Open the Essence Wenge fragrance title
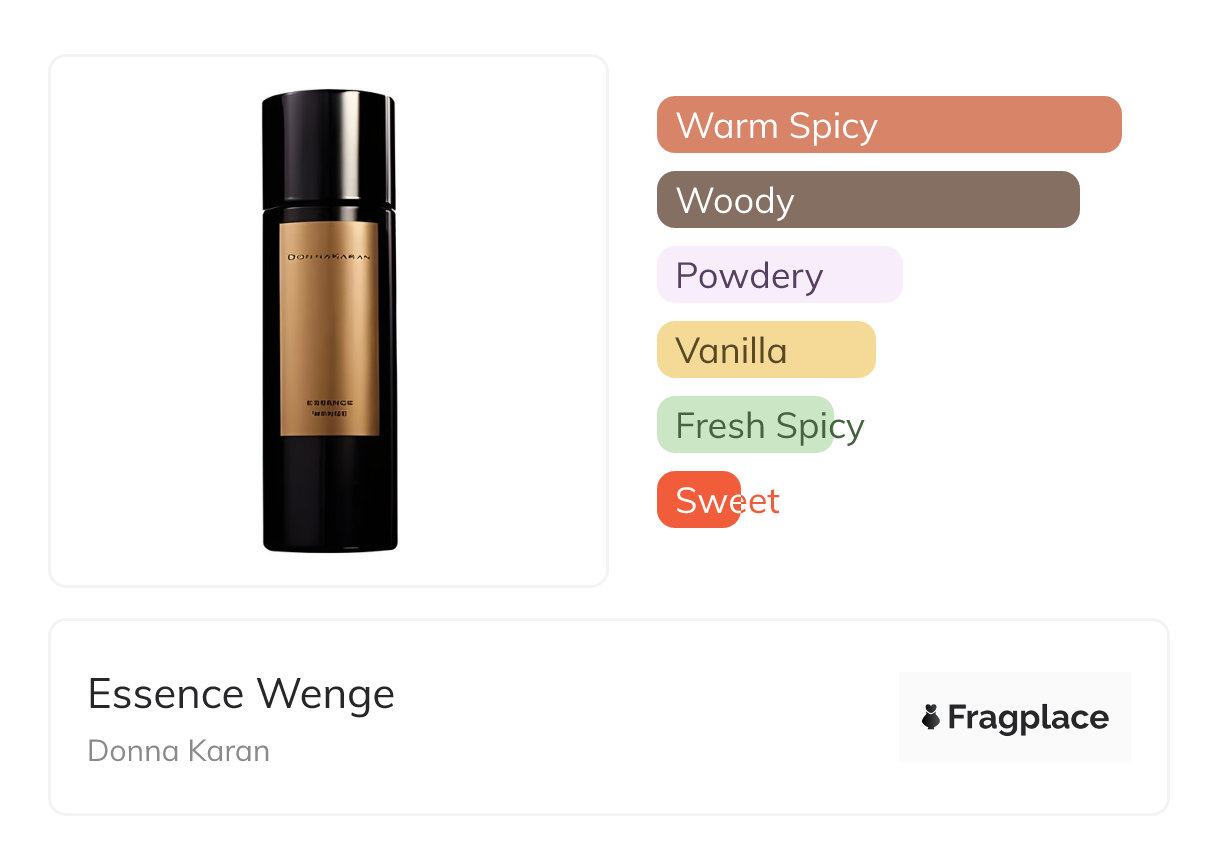The width and height of the screenshot is (1218, 864). coord(241,694)
